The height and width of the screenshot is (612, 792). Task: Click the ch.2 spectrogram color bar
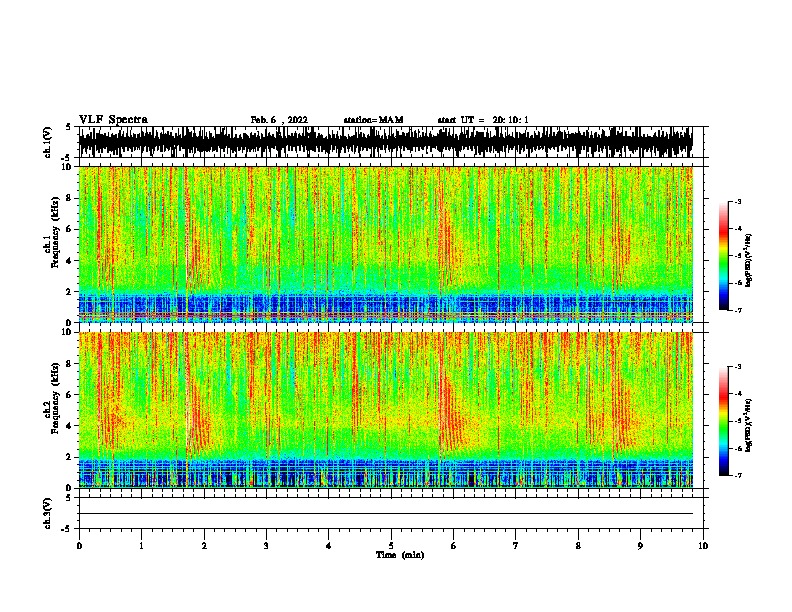724,421
